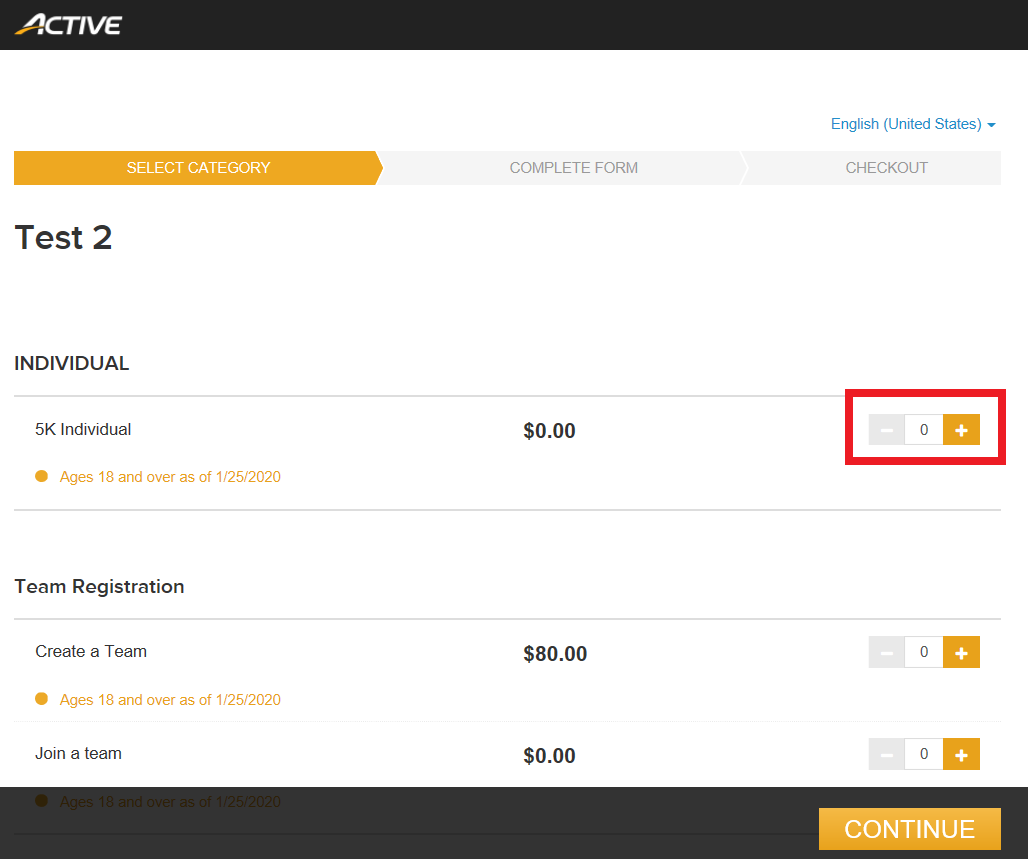1028x859 pixels.
Task: Click minus button for Create a Team
Action: pyautogui.click(x=886, y=652)
